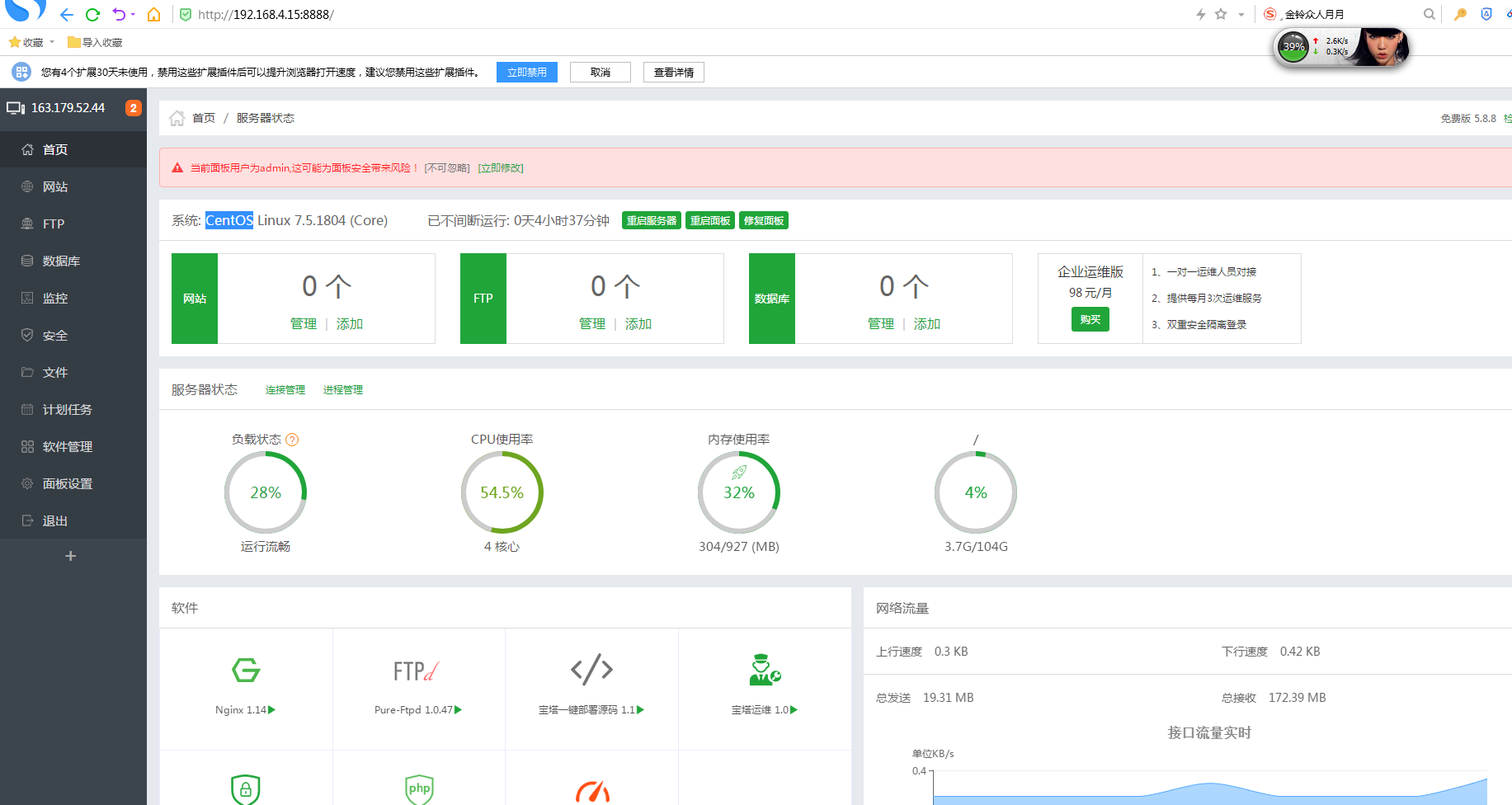Open 文件 in the left sidebar
1512x805 pixels.
[x=73, y=372]
